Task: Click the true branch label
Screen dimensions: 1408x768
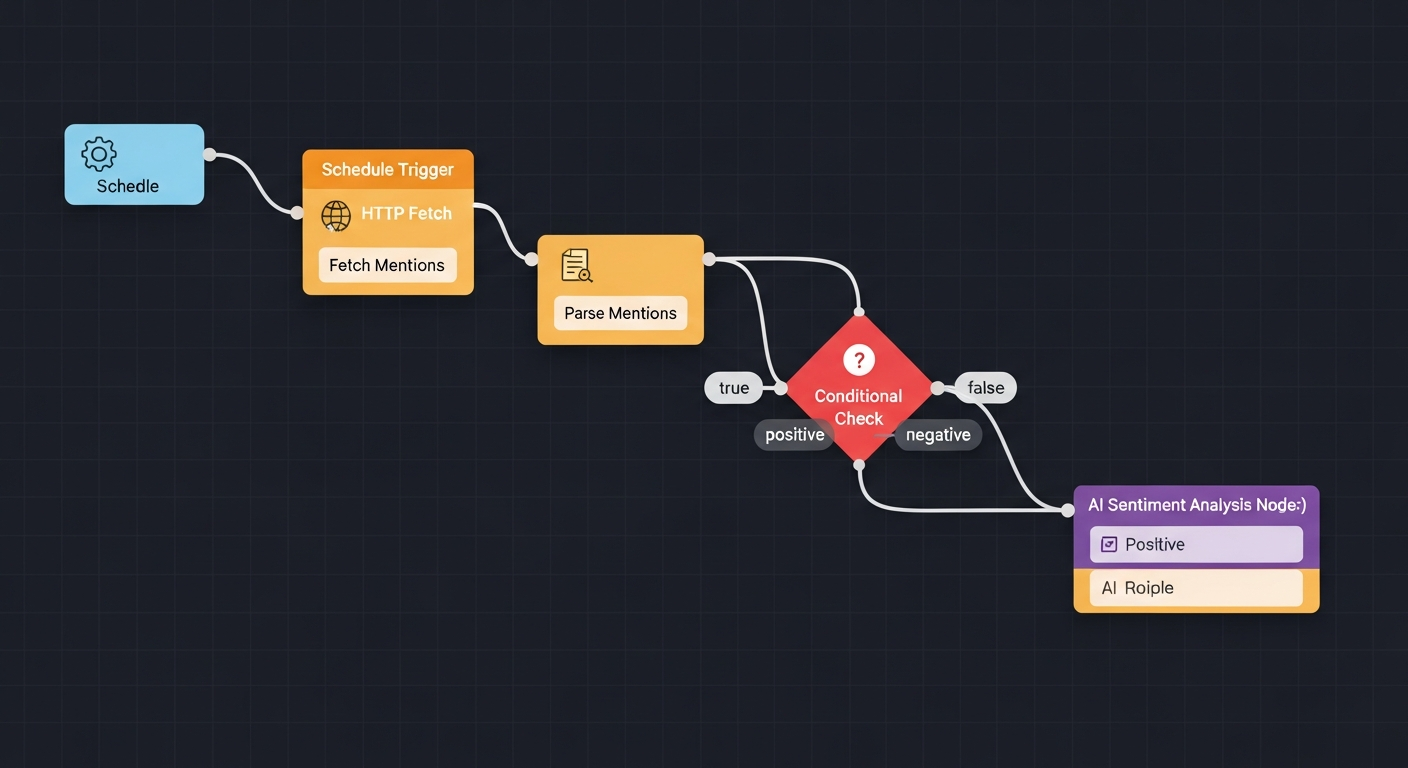Action: click(734, 388)
